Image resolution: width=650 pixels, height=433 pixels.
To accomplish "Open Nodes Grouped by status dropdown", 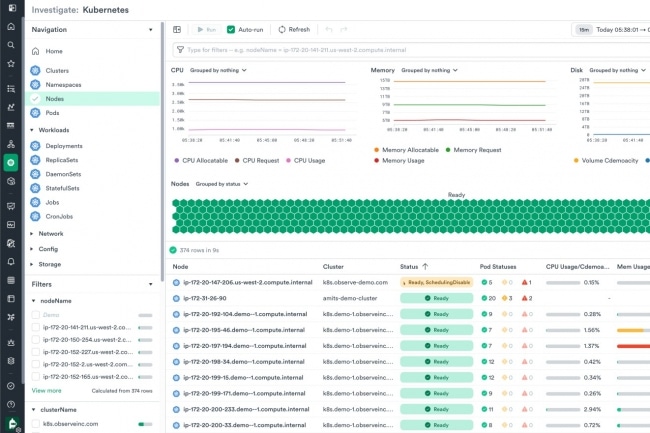I will (222, 184).
